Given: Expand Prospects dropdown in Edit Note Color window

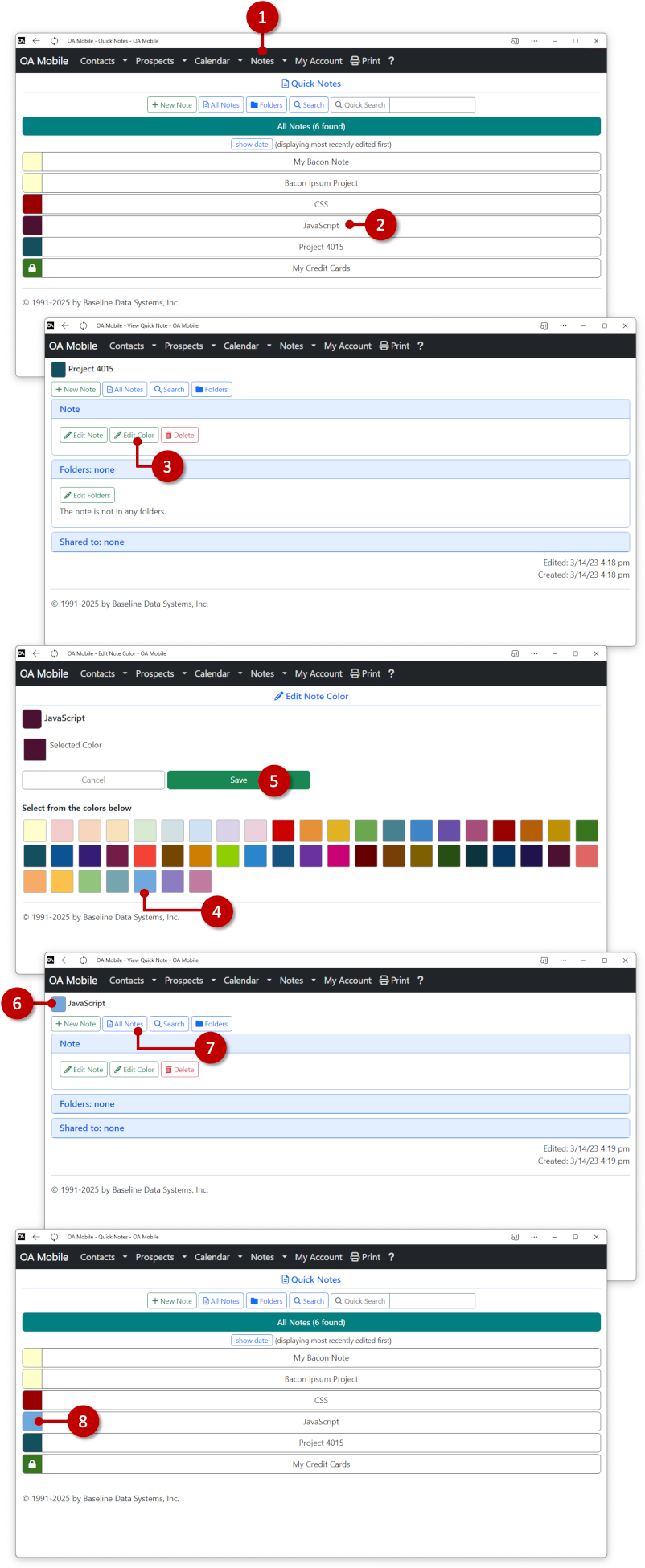Looking at the screenshot, I should coord(161,673).
